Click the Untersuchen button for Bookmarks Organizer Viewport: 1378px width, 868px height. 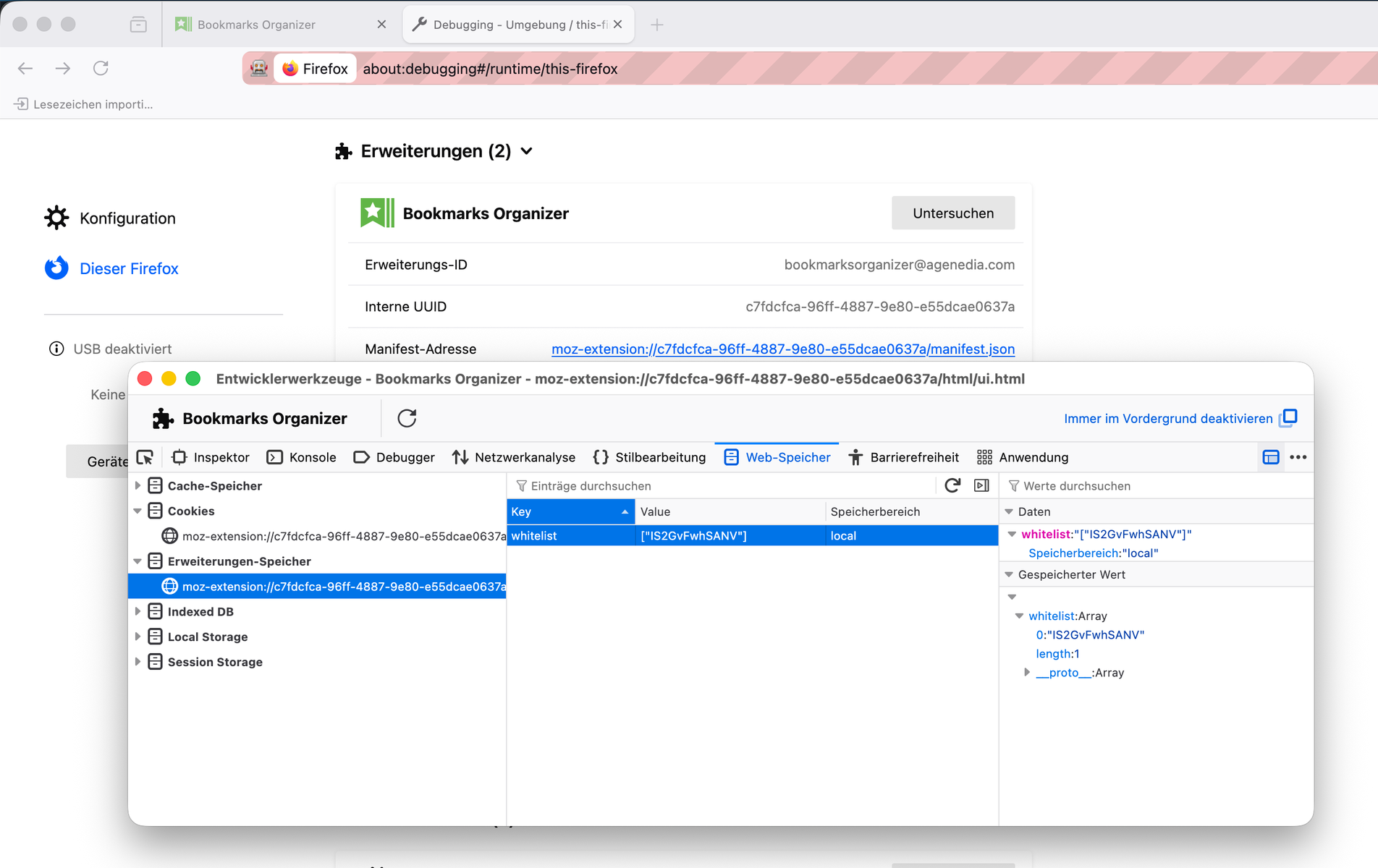[952, 213]
